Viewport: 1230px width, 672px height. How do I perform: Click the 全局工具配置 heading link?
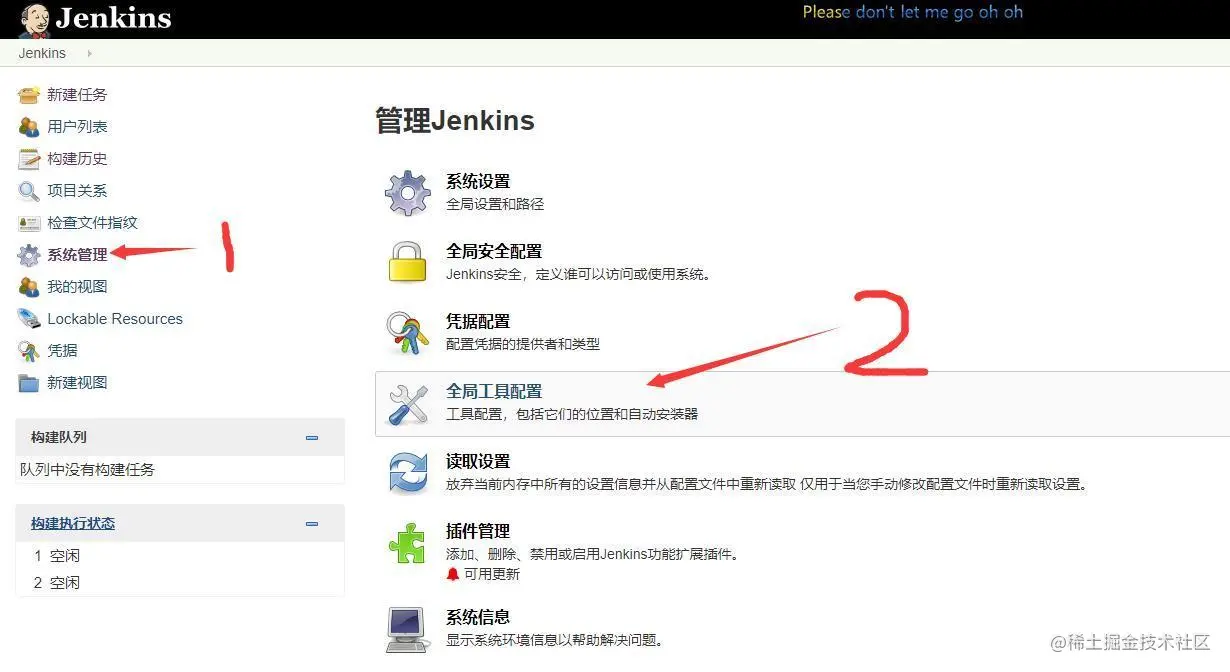tap(494, 392)
